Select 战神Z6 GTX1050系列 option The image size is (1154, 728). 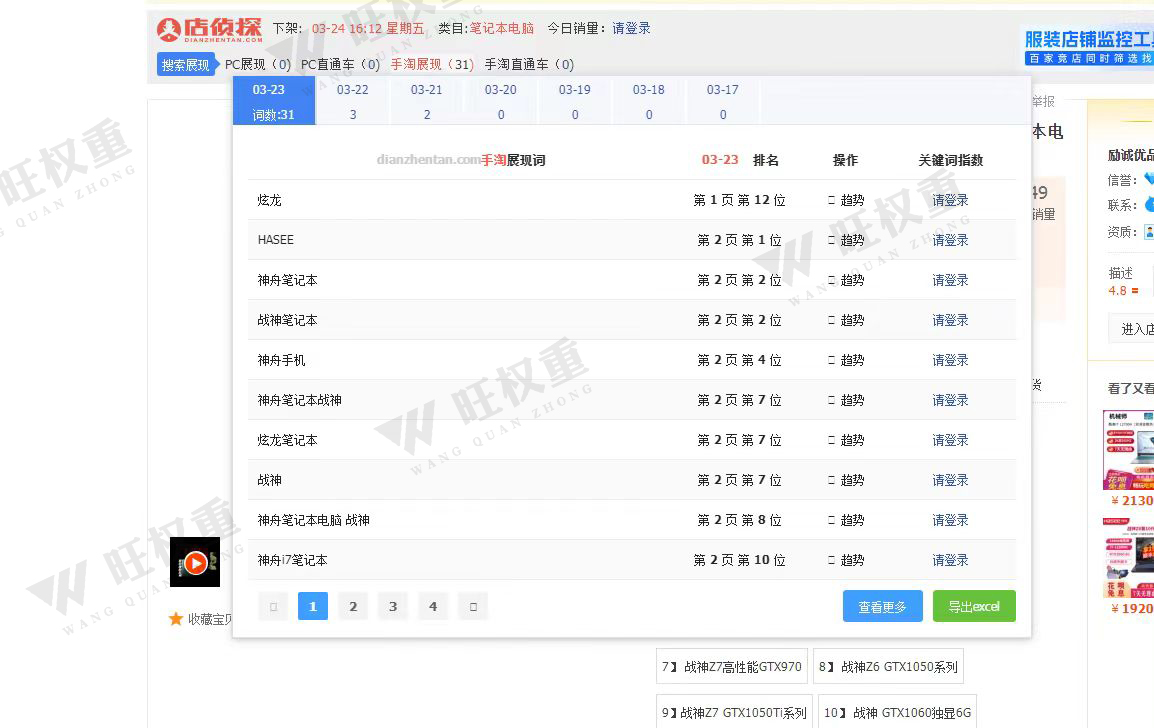[x=888, y=666]
